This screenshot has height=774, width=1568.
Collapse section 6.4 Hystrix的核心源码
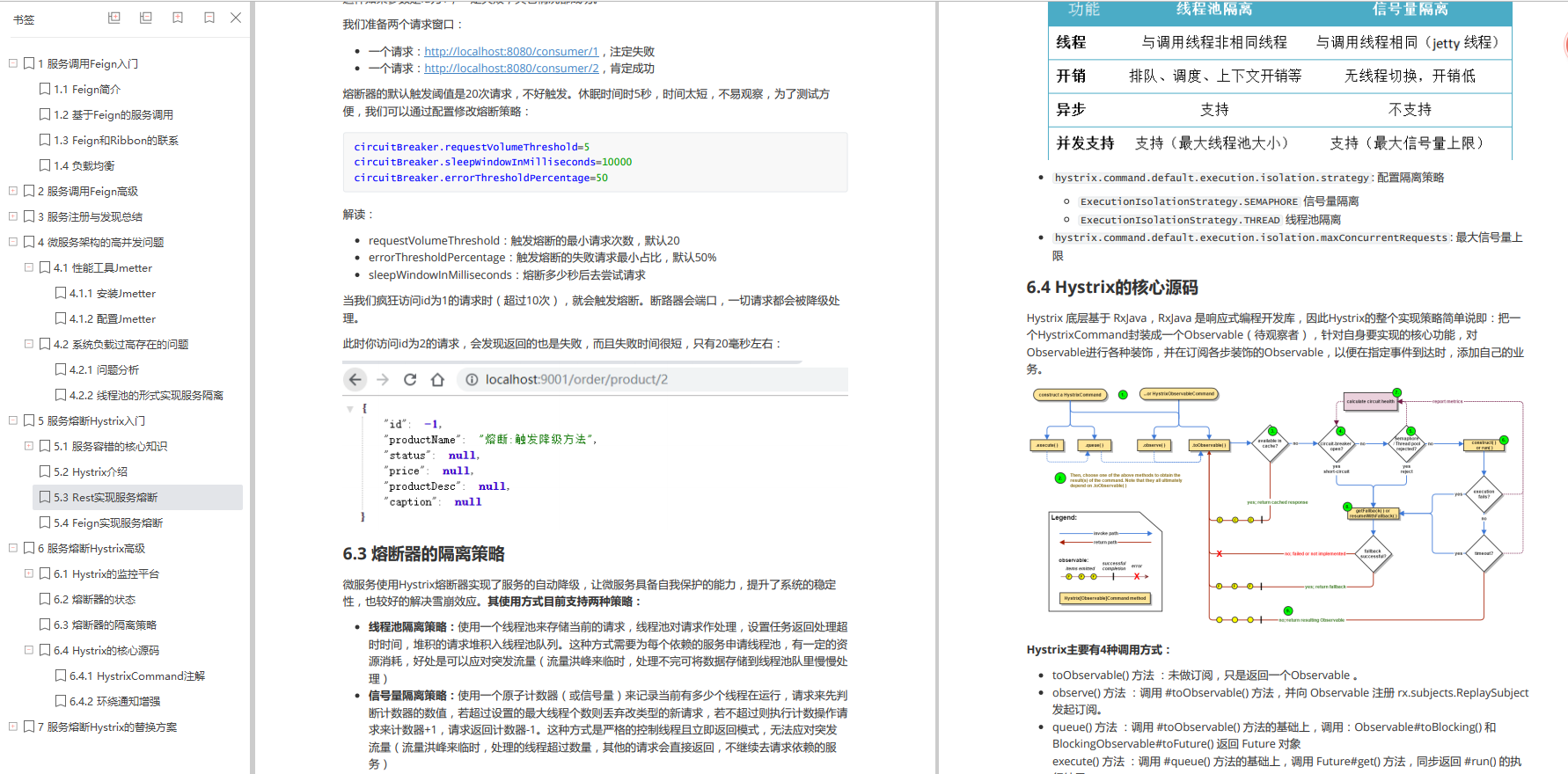[x=29, y=650]
